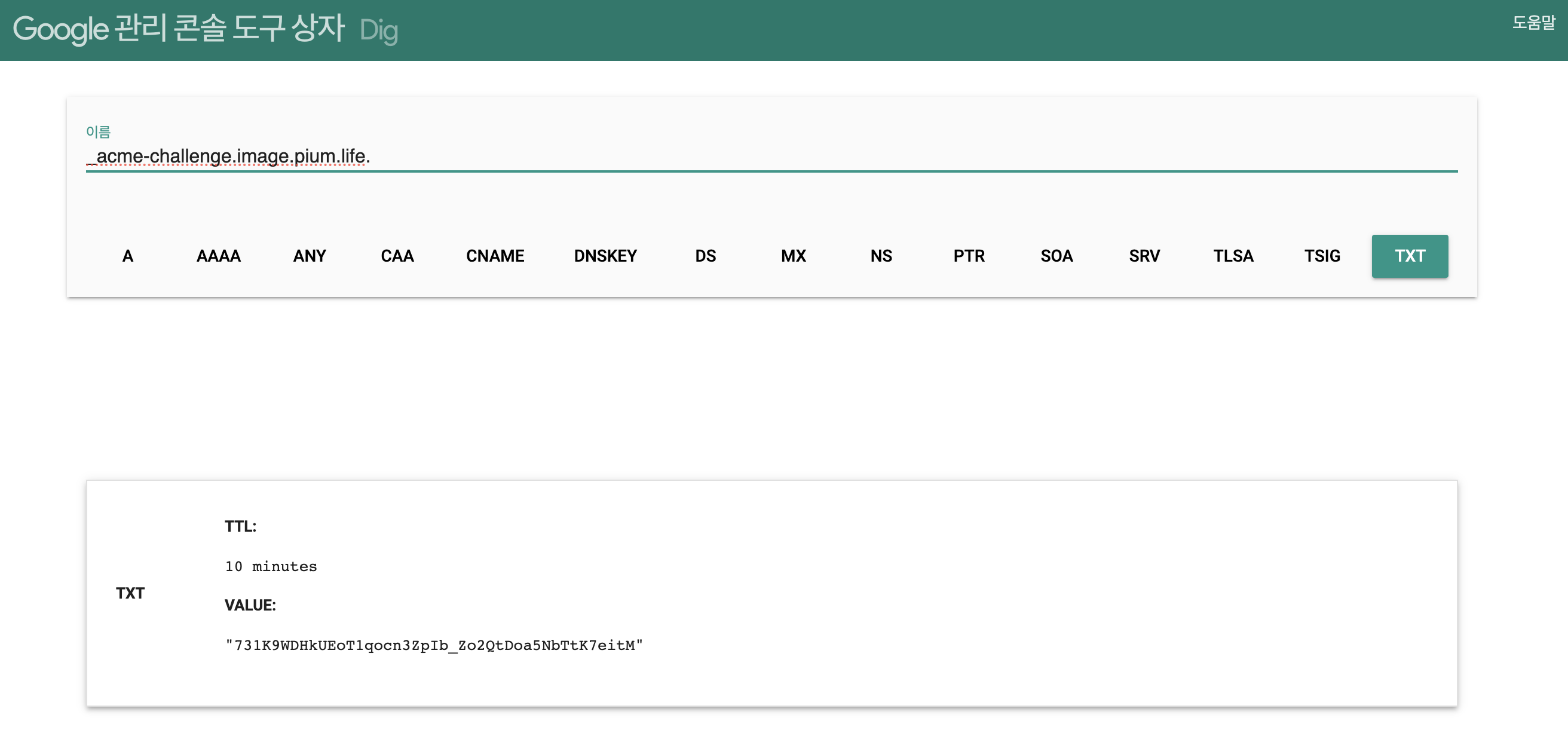This screenshot has height=730, width=1568.
Task: Select PTR record type
Action: 969,256
